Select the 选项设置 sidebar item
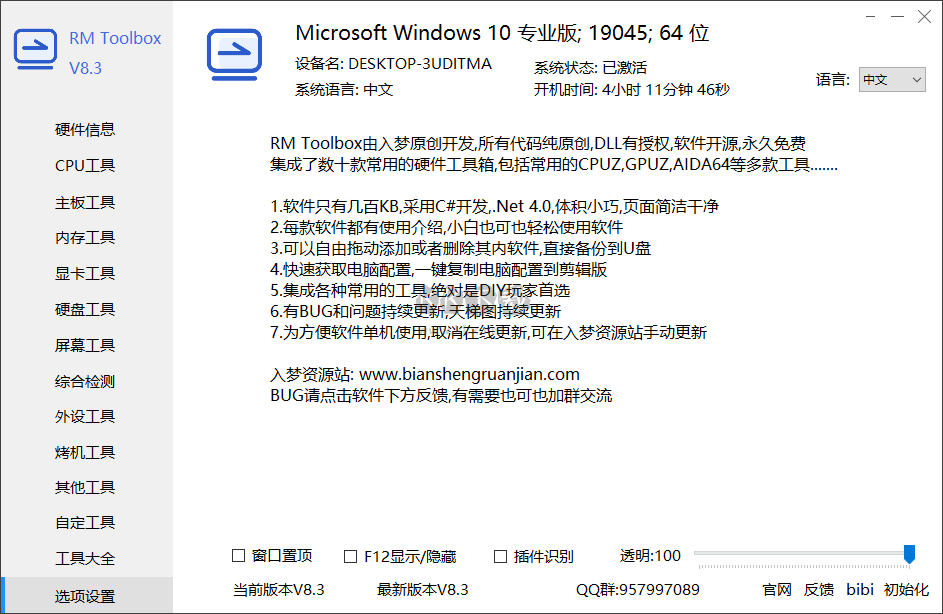Screen dimensions: 943x614 85,596
